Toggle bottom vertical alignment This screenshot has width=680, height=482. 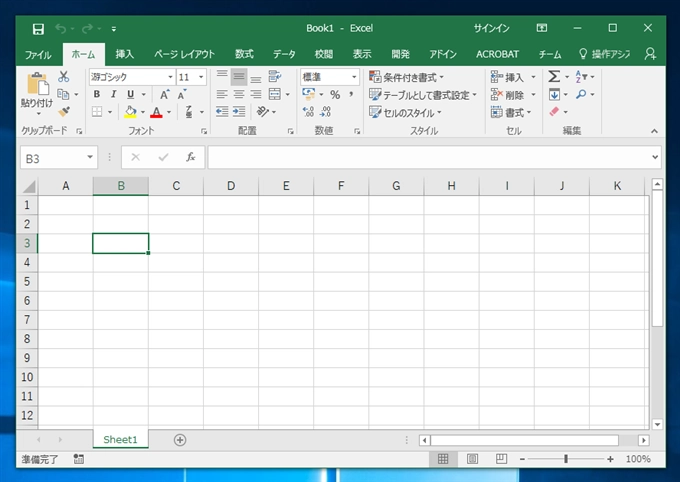coord(256,77)
